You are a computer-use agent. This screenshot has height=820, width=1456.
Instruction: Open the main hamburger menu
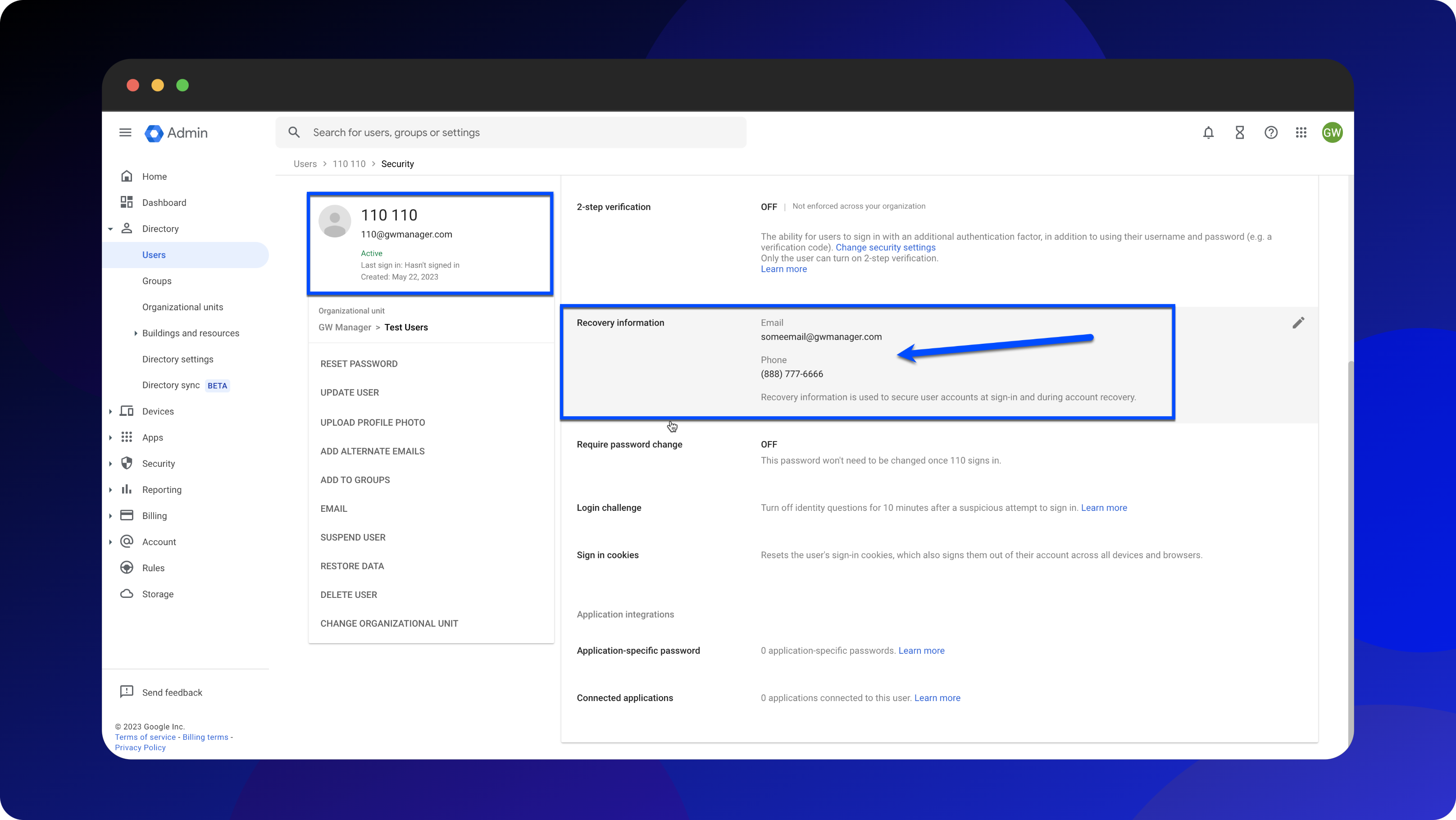click(125, 132)
